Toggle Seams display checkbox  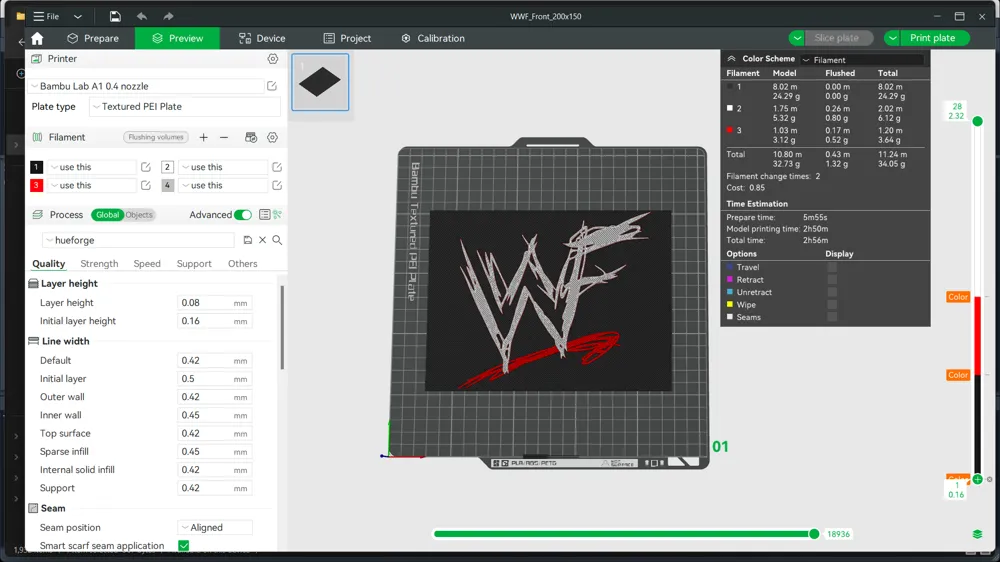click(832, 317)
